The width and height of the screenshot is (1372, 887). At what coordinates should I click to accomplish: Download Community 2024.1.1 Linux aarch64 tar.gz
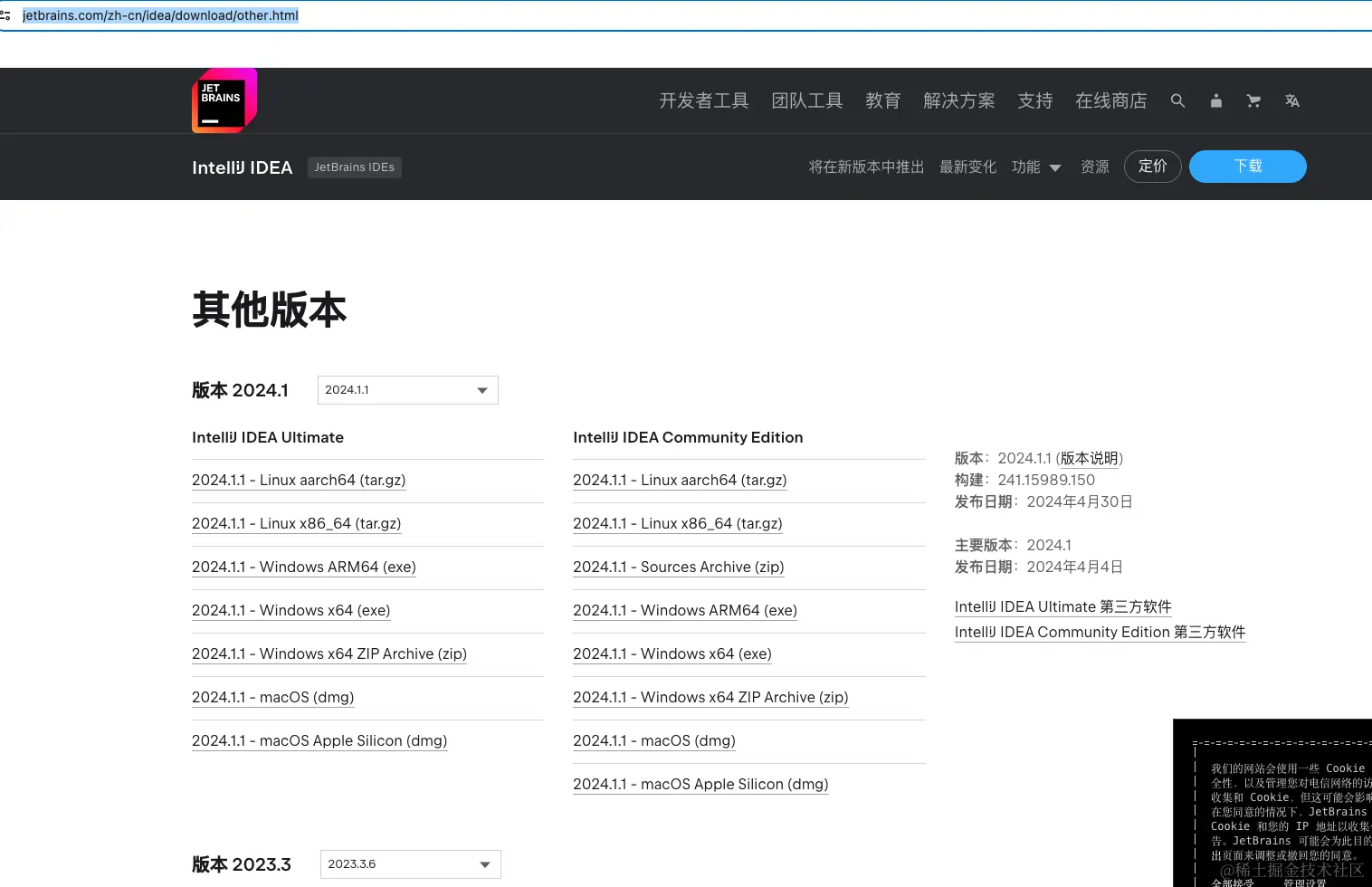(680, 481)
